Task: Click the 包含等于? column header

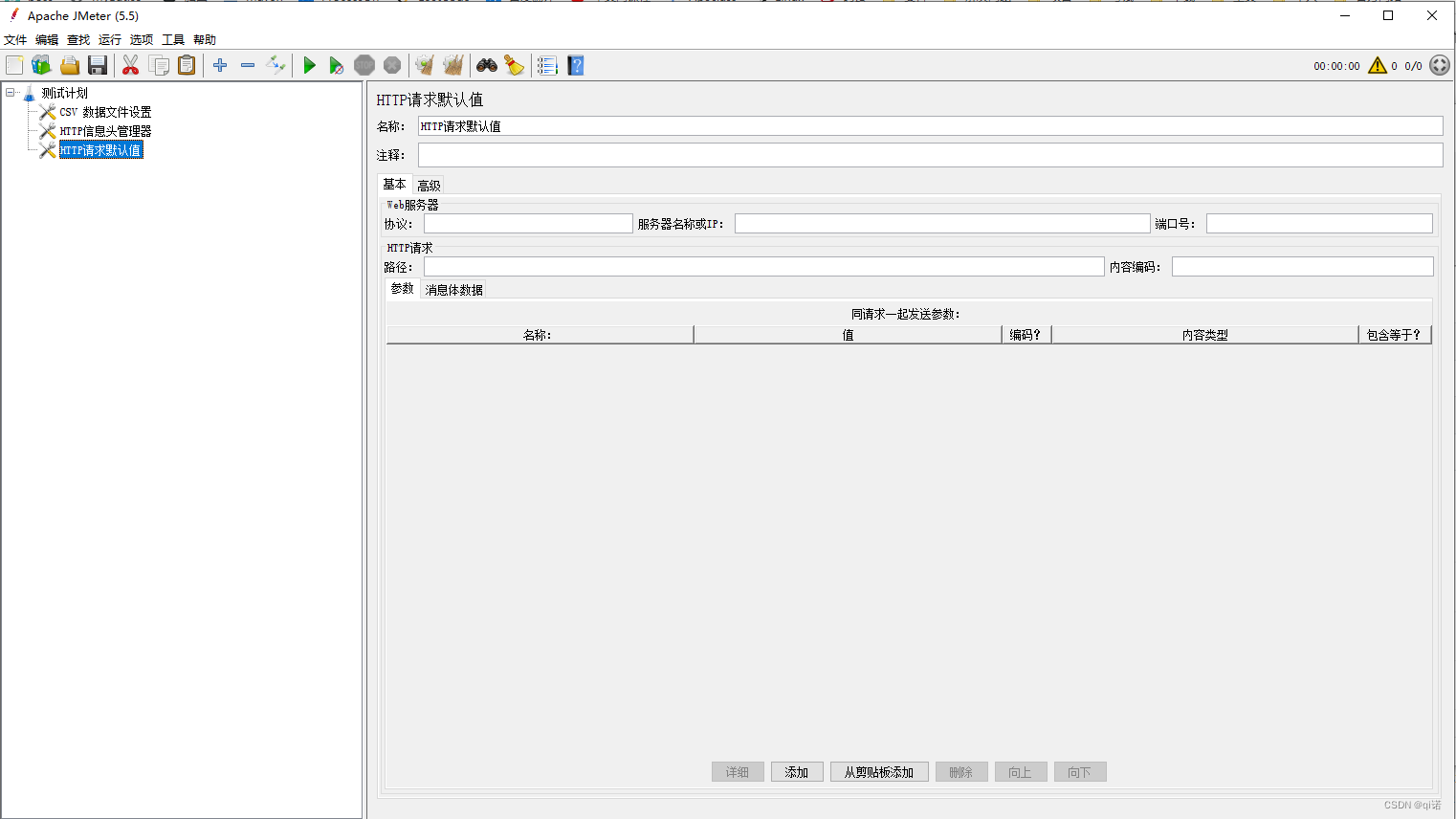Action: 1395,335
